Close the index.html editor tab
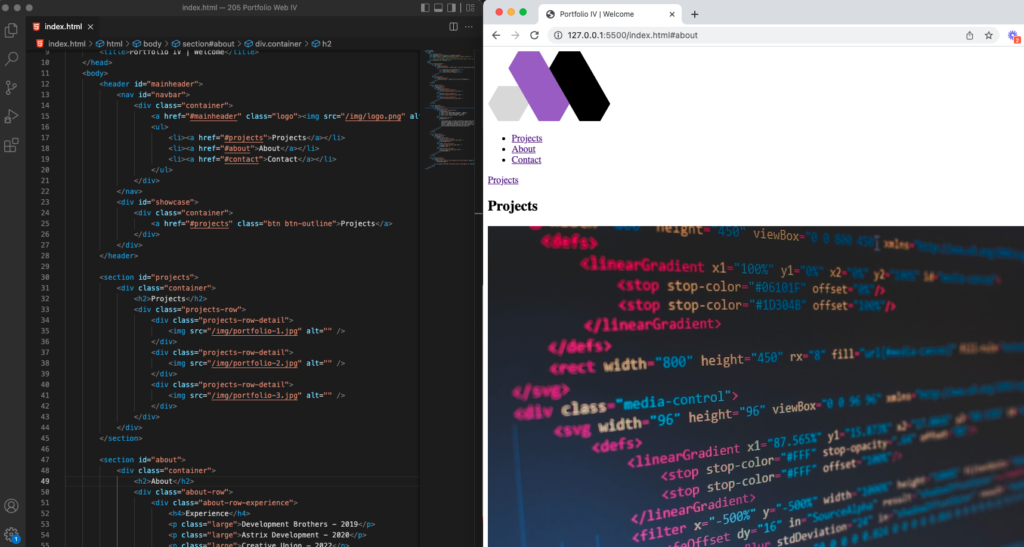The height and width of the screenshot is (547, 1024). click(x=91, y=27)
